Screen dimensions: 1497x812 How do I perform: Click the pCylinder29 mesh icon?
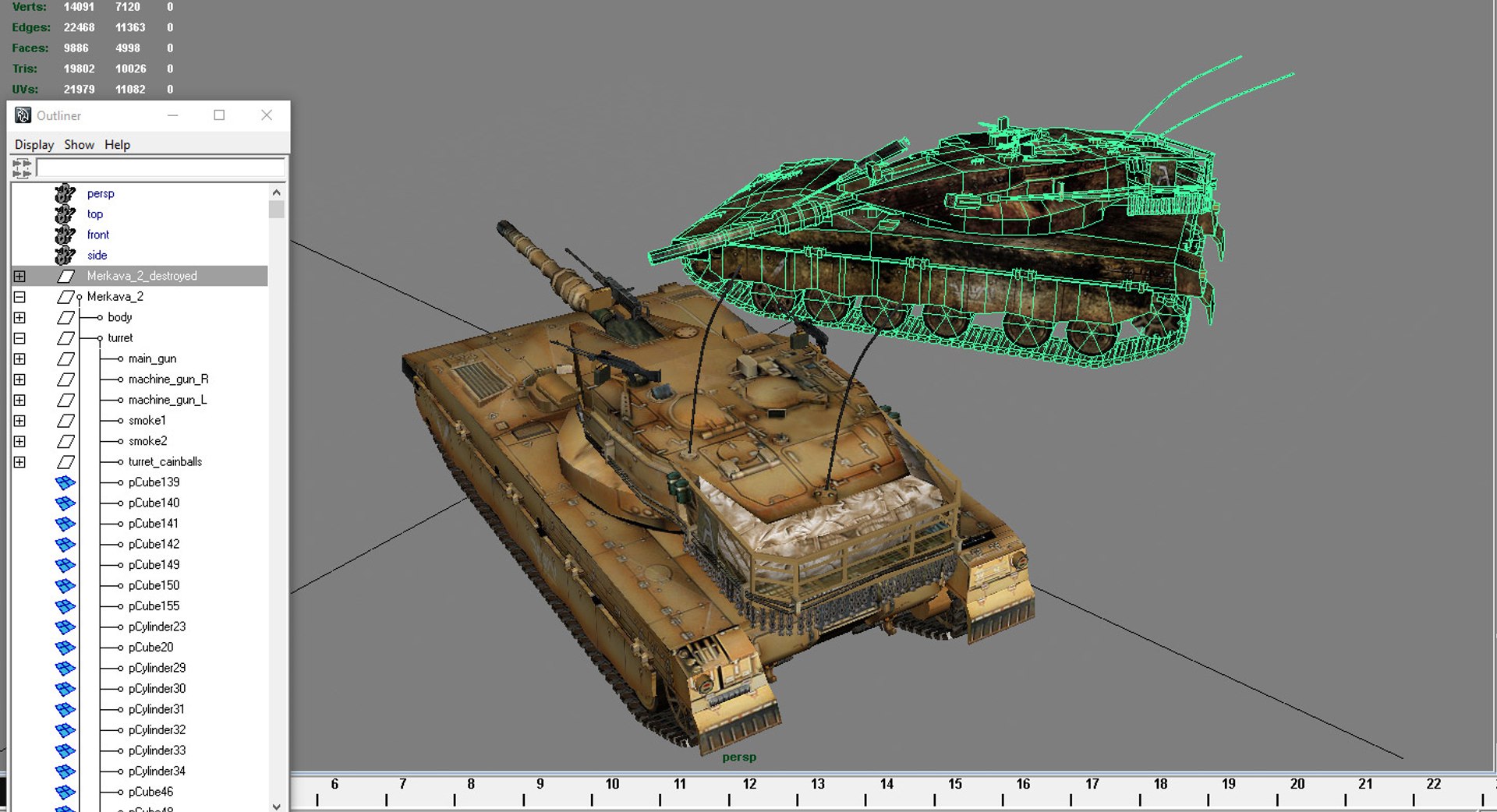coord(65,669)
